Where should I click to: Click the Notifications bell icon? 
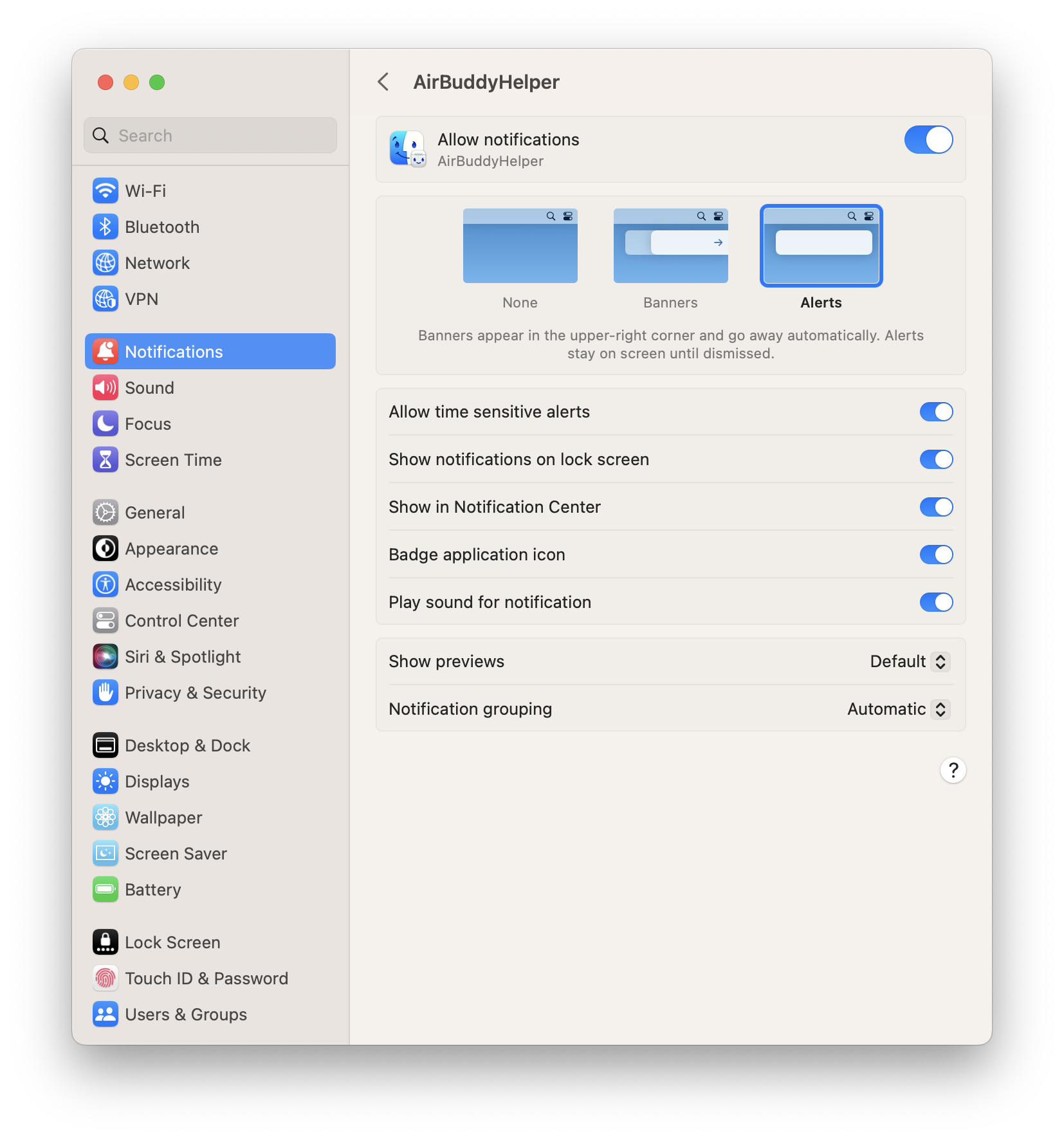pos(105,351)
